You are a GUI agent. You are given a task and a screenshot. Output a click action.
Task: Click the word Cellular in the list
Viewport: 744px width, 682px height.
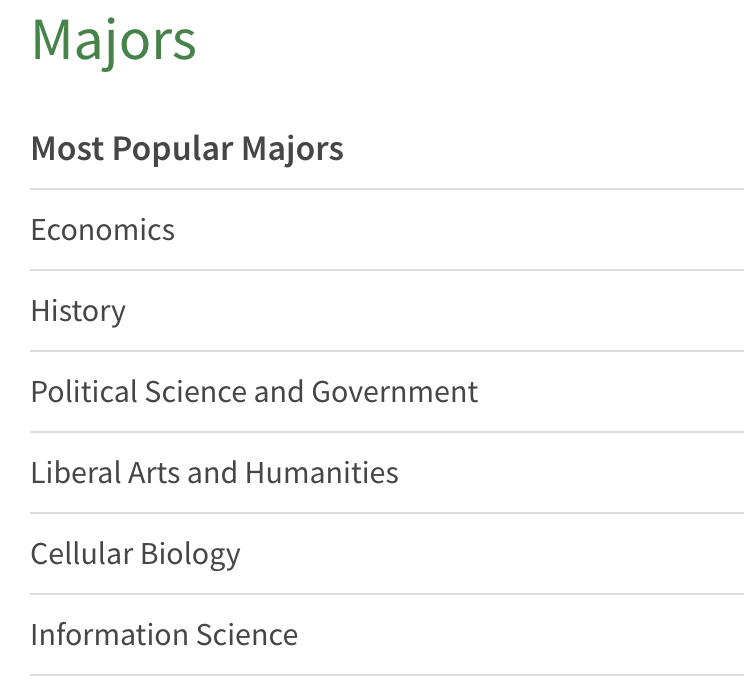coord(82,554)
